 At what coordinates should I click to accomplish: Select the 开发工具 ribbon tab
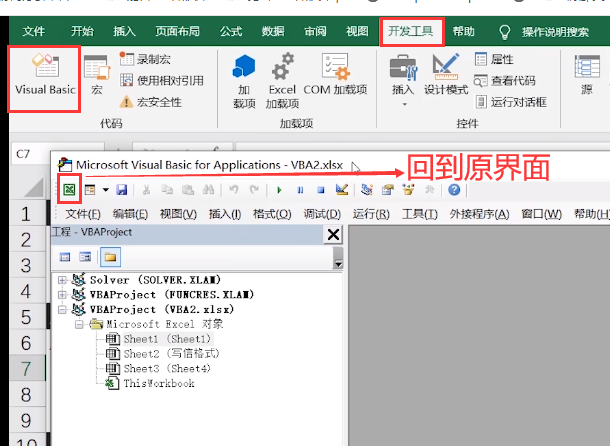point(411,31)
